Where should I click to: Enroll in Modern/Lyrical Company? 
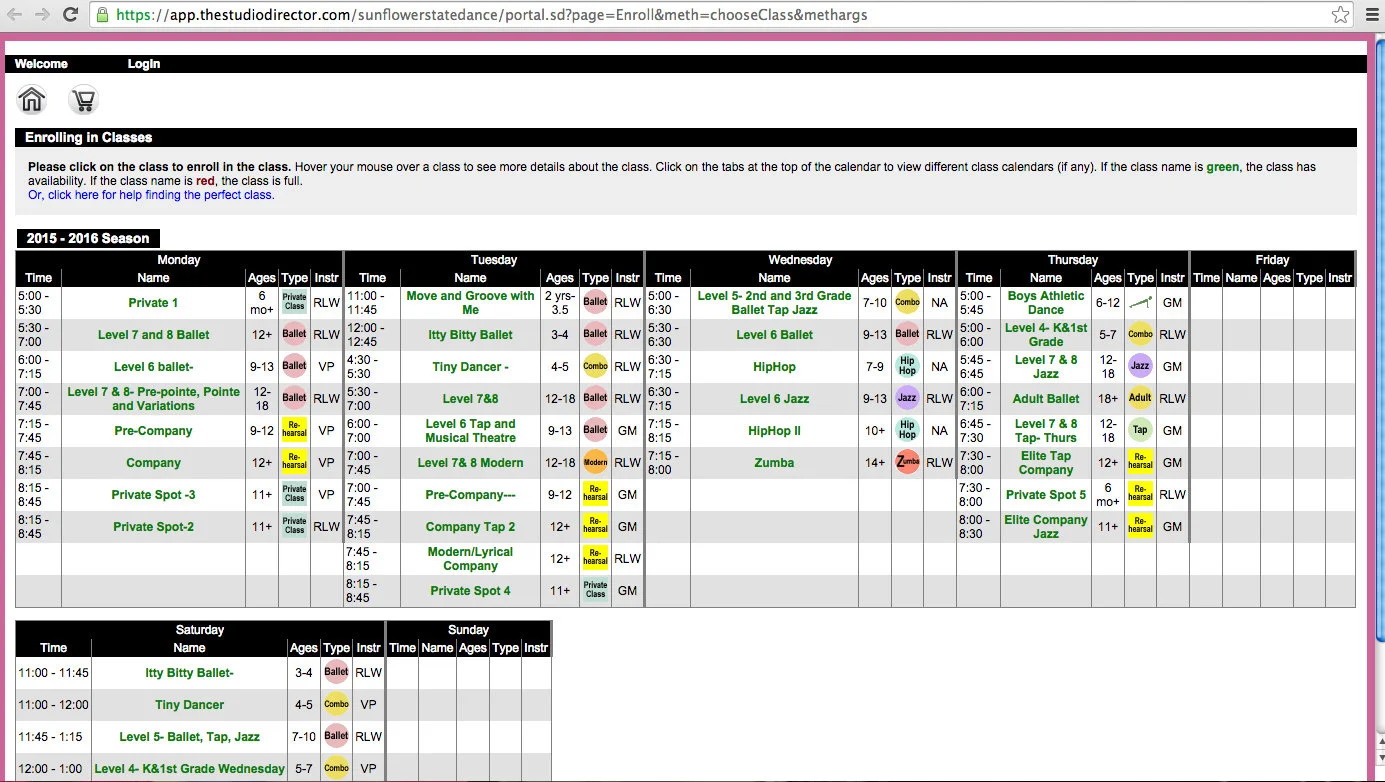470,559
